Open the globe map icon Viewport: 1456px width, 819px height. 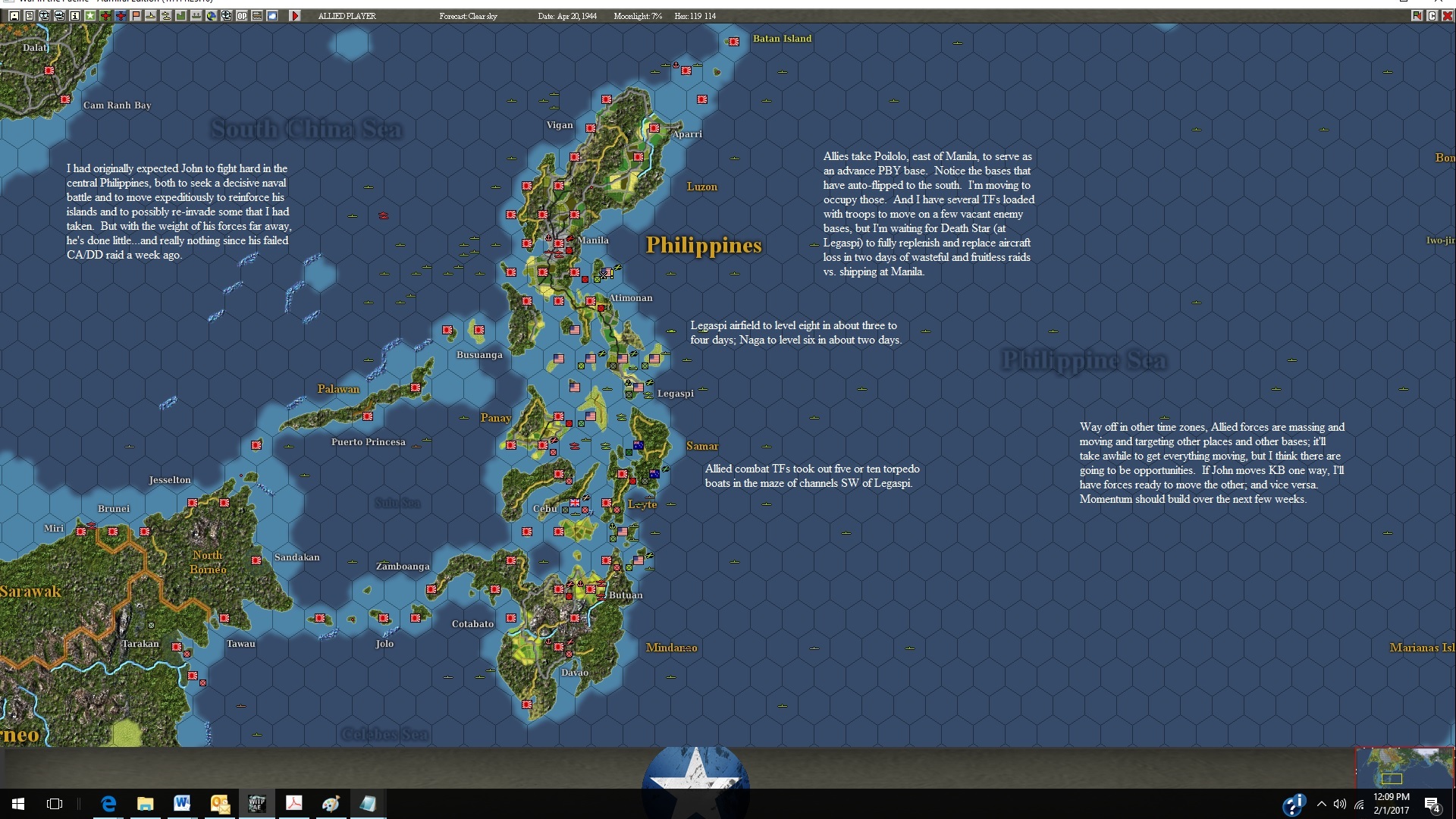(212, 15)
